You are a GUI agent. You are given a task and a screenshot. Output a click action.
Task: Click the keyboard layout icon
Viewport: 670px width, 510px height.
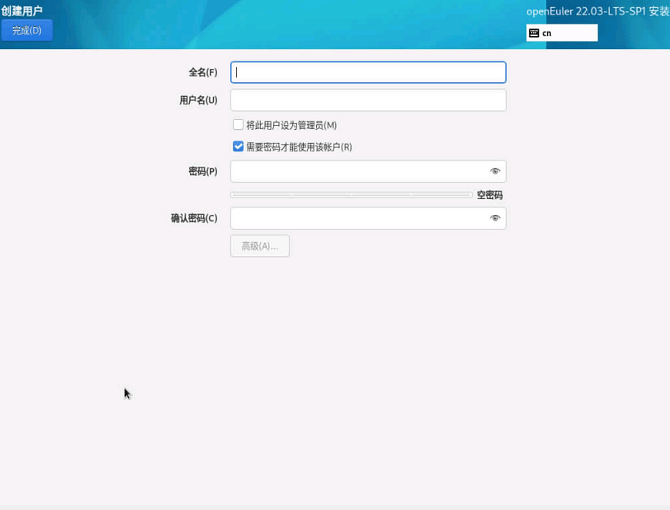(534, 33)
